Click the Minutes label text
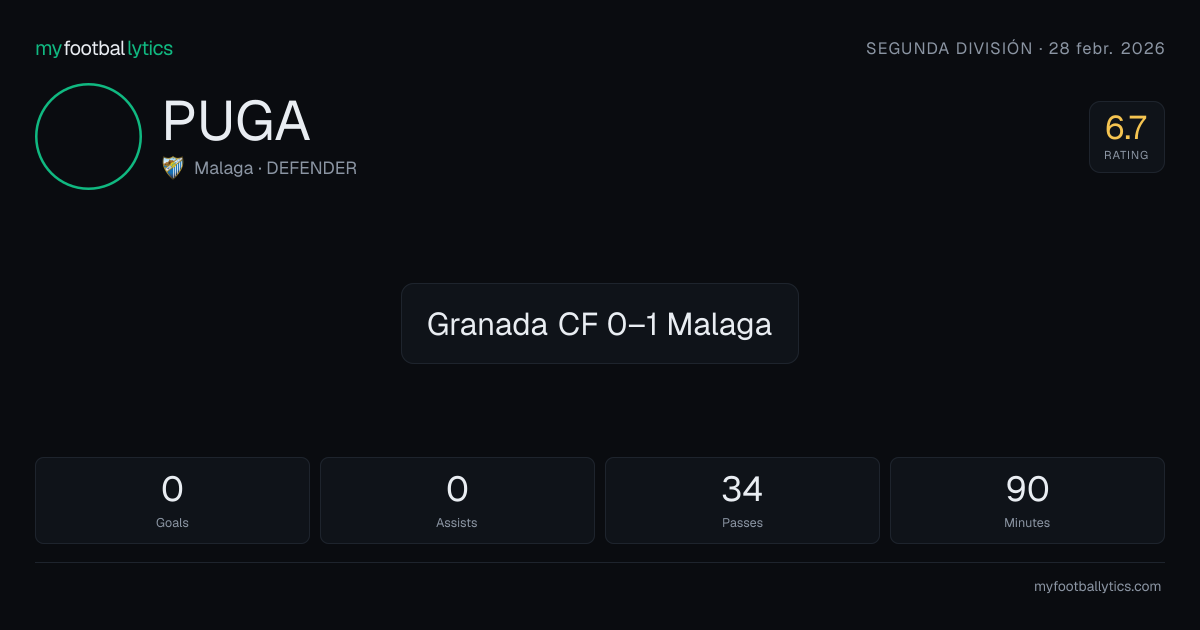This screenshot has height=630, width=1200. coord(1027,523)
